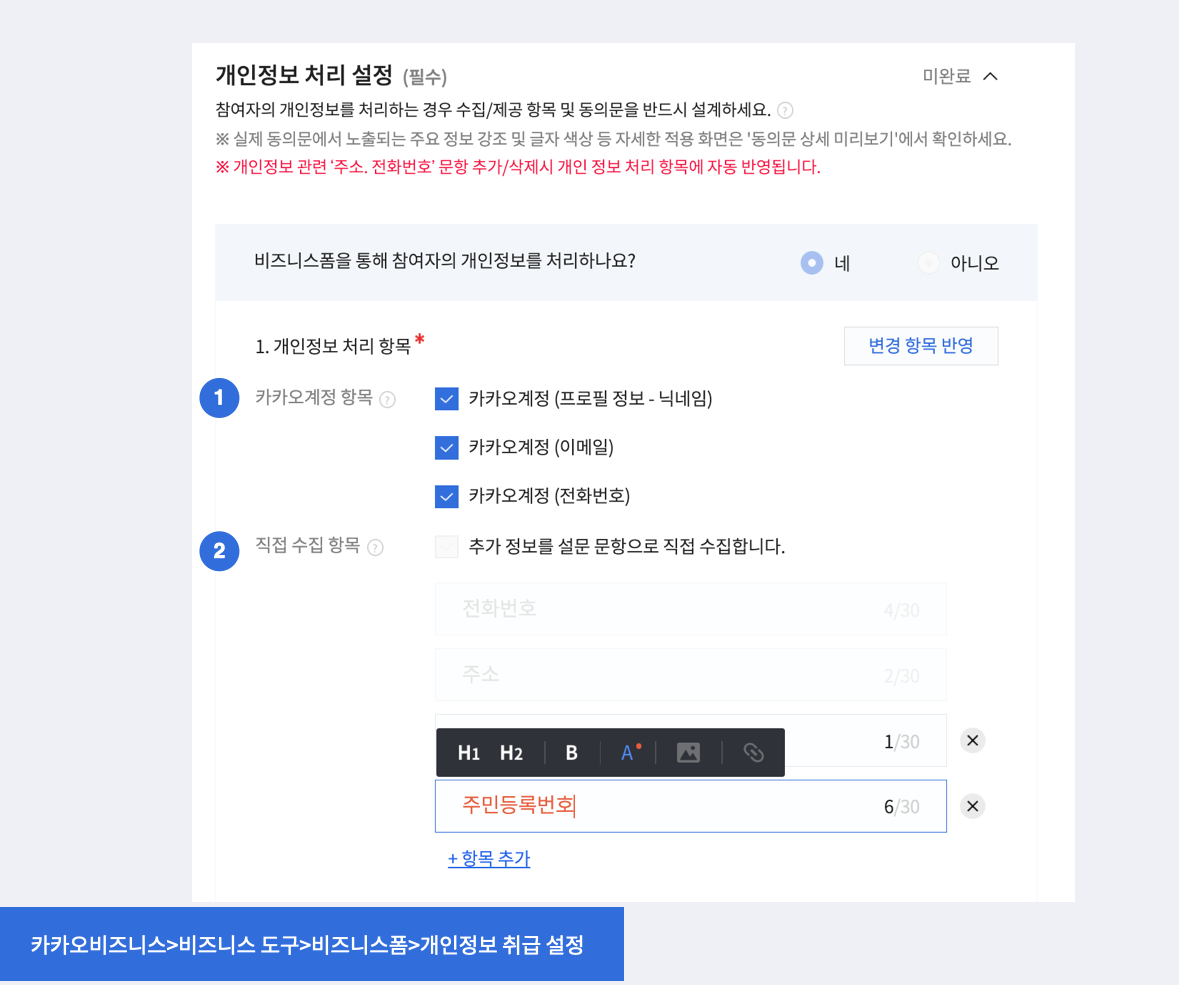1179x985 pixels.
Task: Choose the 아니오 radio option
Action: [929, 263]
